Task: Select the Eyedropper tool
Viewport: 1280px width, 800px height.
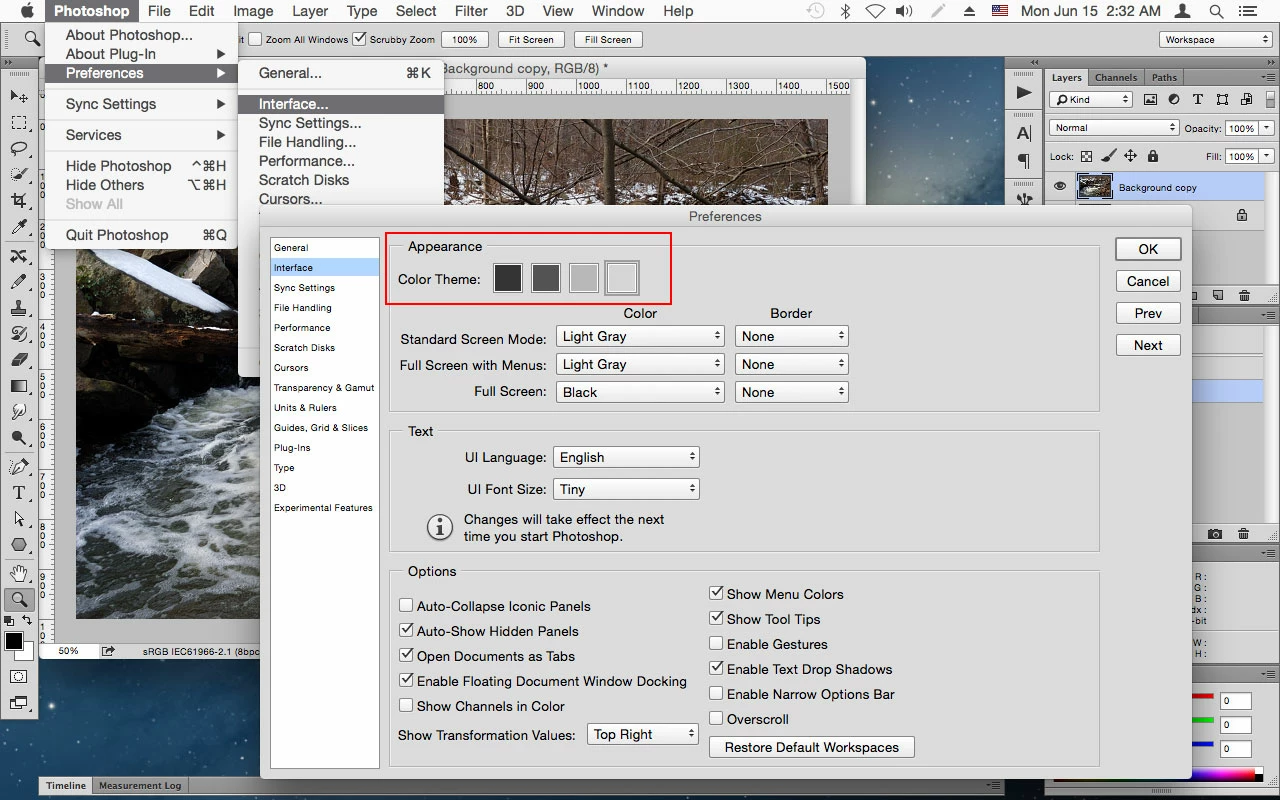Action: [19, 228]
